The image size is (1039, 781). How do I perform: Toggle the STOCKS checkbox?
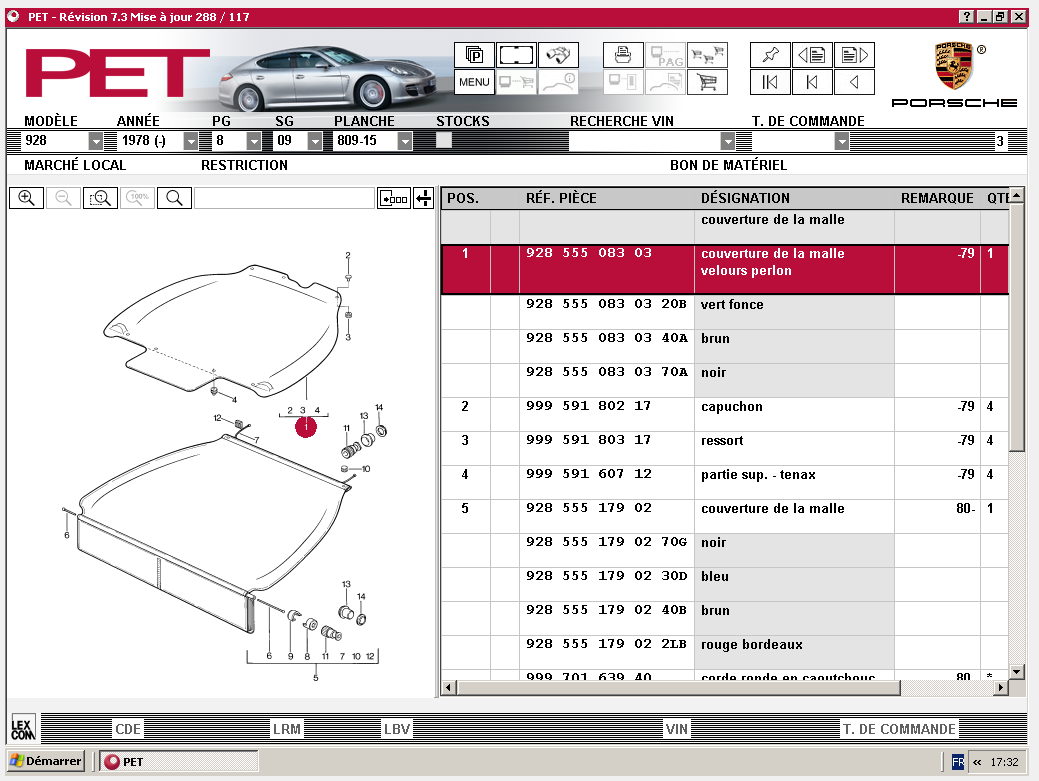[443, 140]
